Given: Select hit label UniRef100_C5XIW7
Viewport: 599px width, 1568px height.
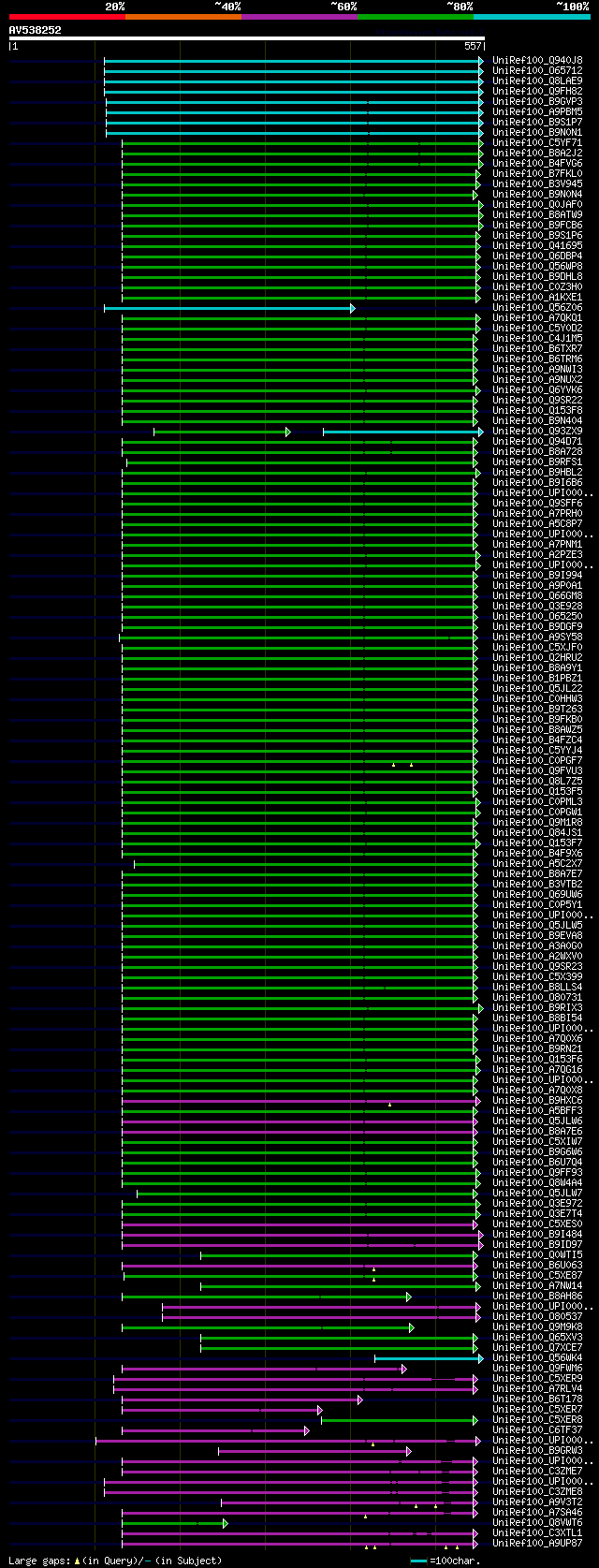Looking at the screenshot, I should click(x=537, y=1141).
